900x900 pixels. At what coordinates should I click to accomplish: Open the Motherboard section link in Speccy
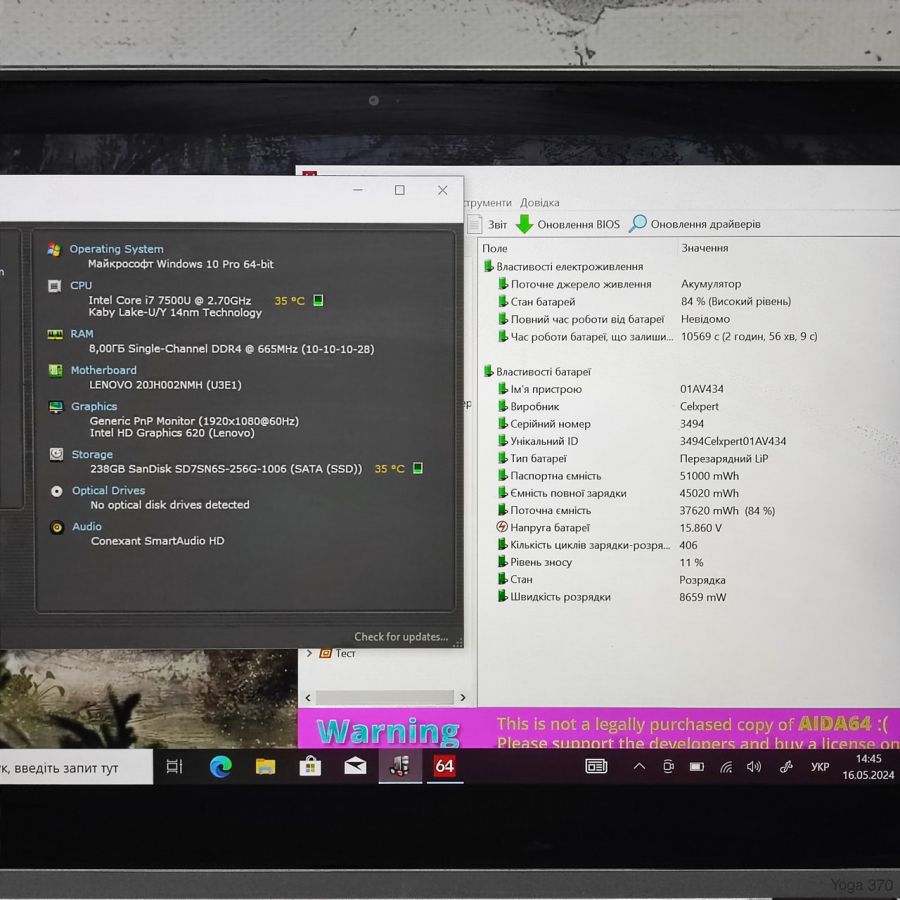104,370
